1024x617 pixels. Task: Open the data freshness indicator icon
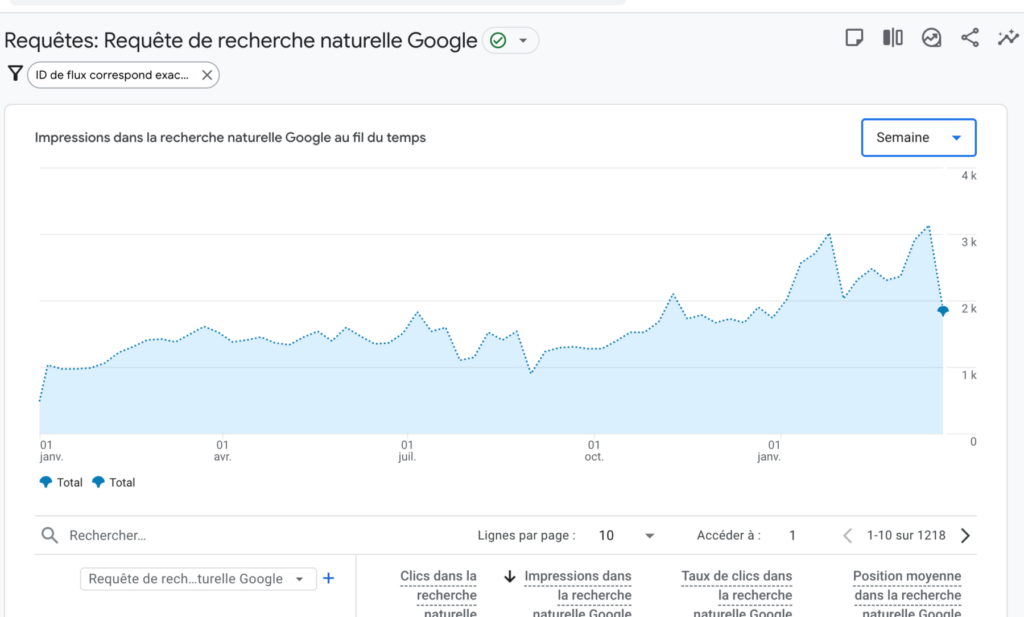click(x=931, y=37)
